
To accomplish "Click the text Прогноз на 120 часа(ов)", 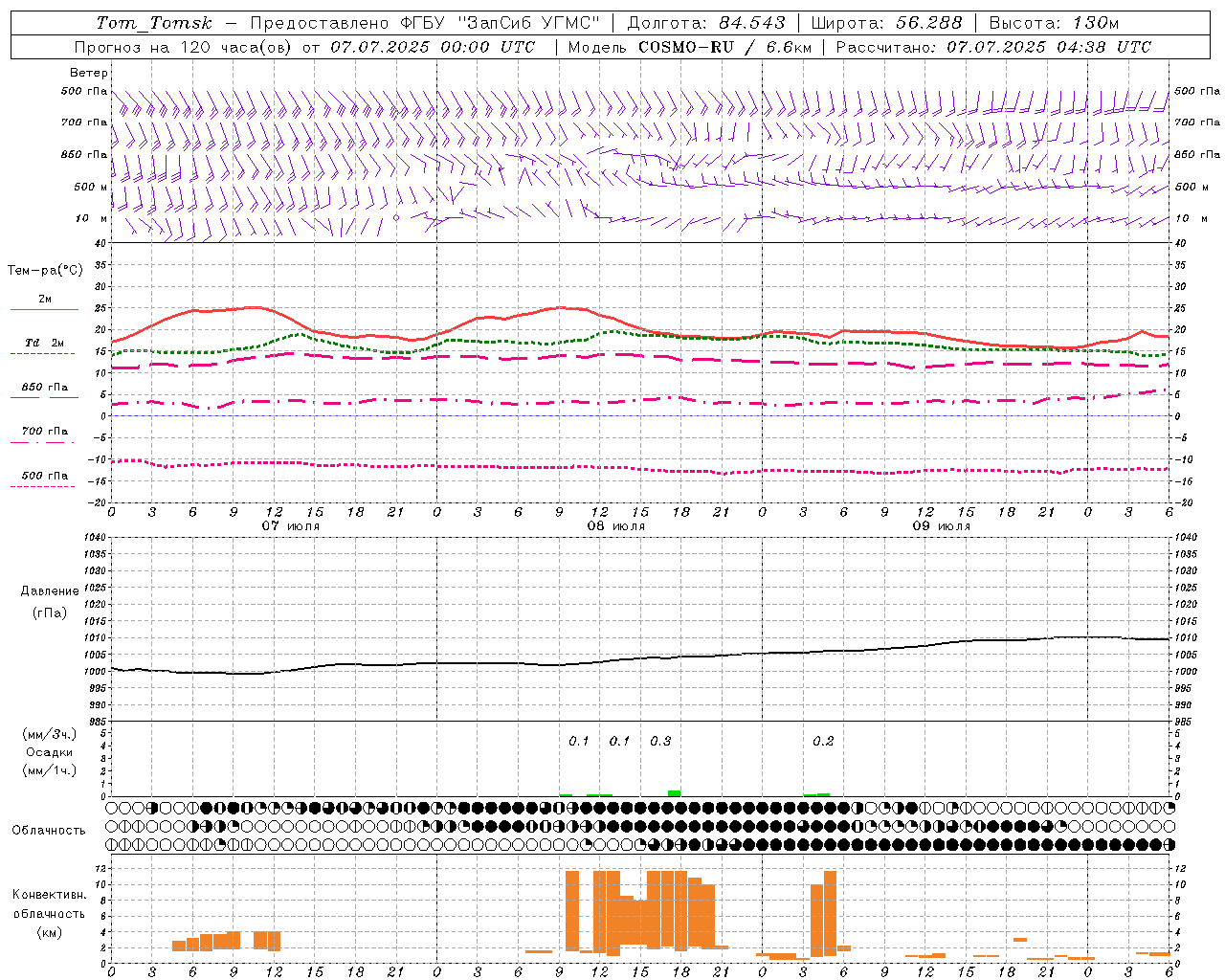I will (x=184, y=47).
